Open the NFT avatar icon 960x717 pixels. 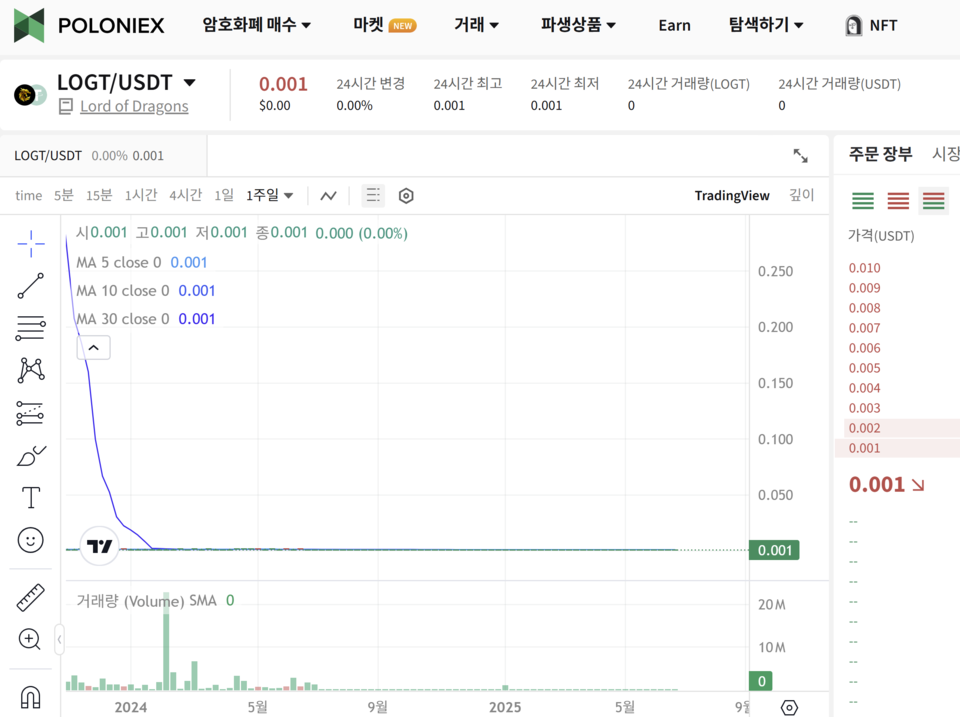click(x=853, y=25)
